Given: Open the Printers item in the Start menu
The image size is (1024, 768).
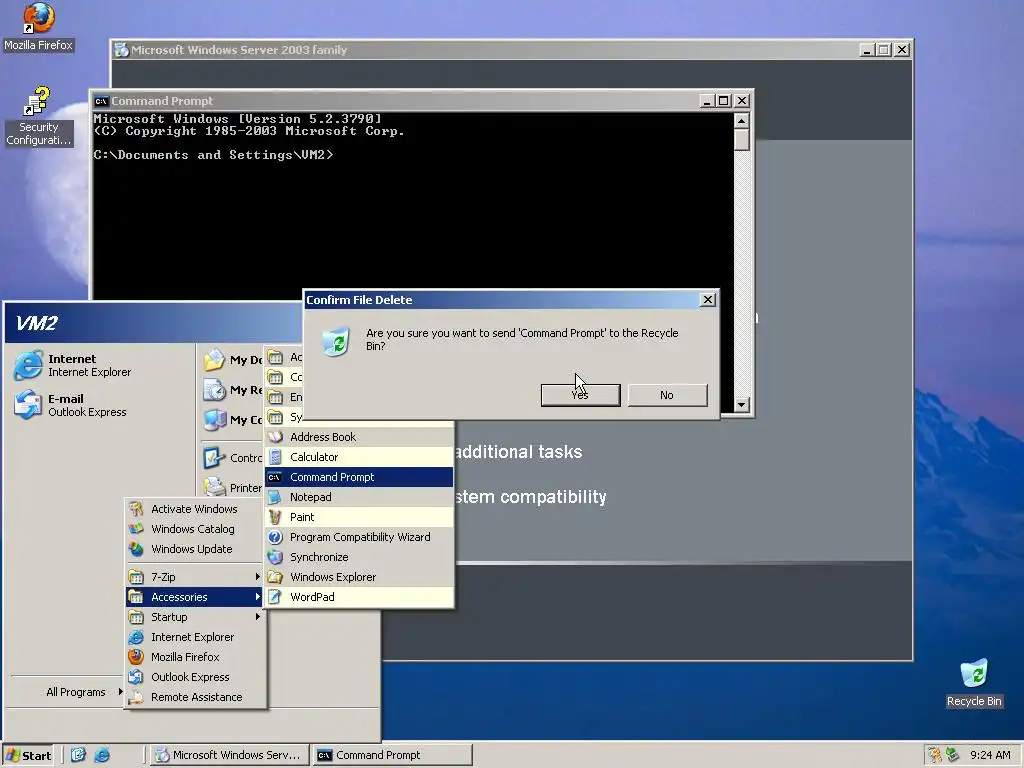Looking at the screenshot, I should click(232, 488).
